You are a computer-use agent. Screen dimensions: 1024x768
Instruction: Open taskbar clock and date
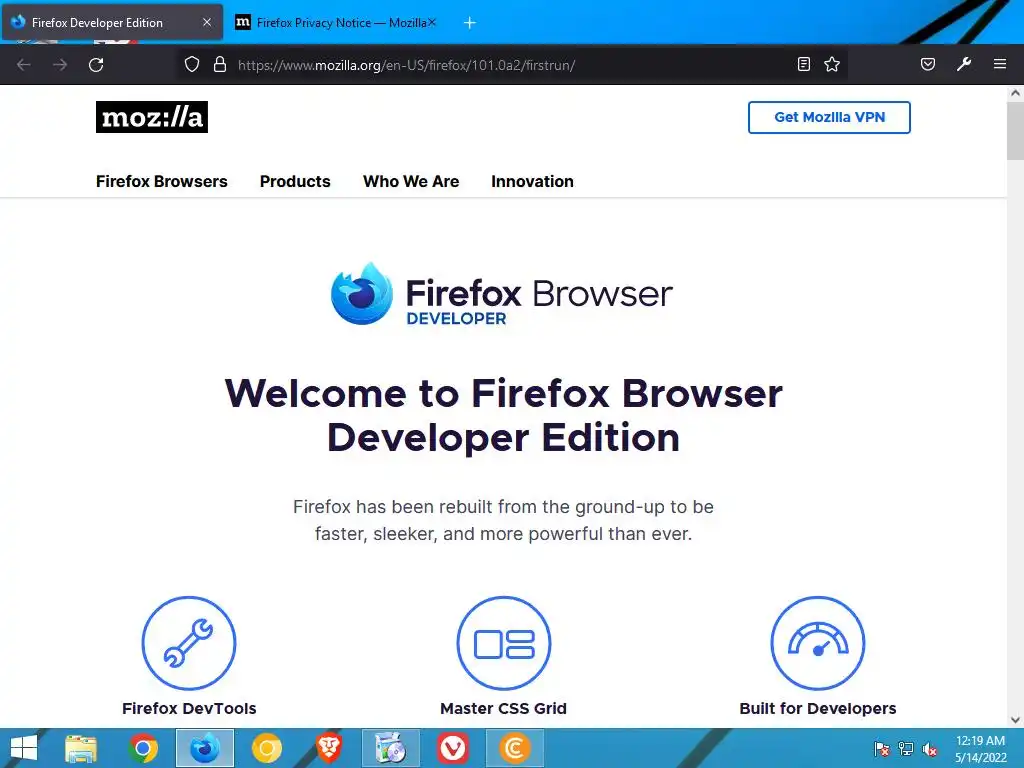980,749
